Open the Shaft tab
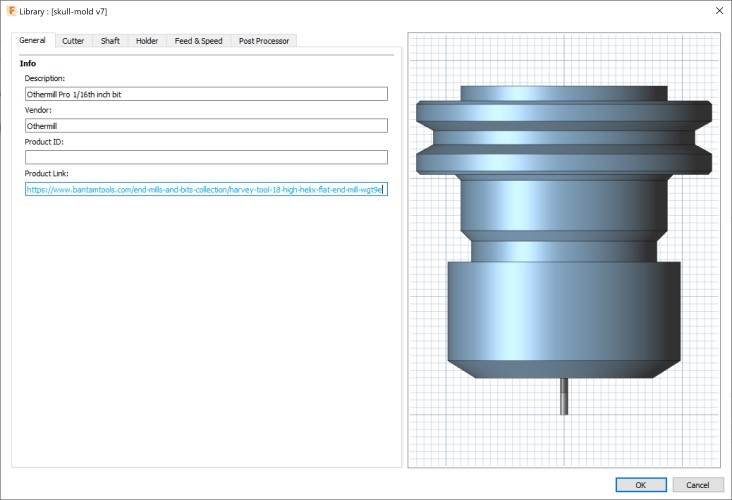This screenshot has width=732, height=500. (110, 41)
